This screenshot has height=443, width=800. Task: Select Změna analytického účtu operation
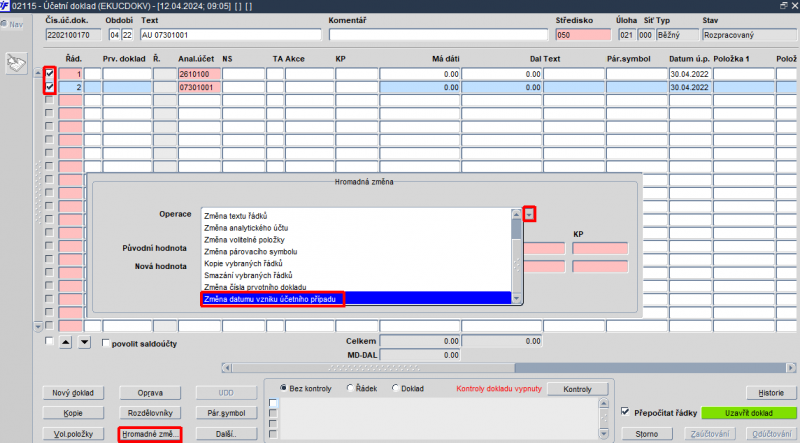pos(246,228)
